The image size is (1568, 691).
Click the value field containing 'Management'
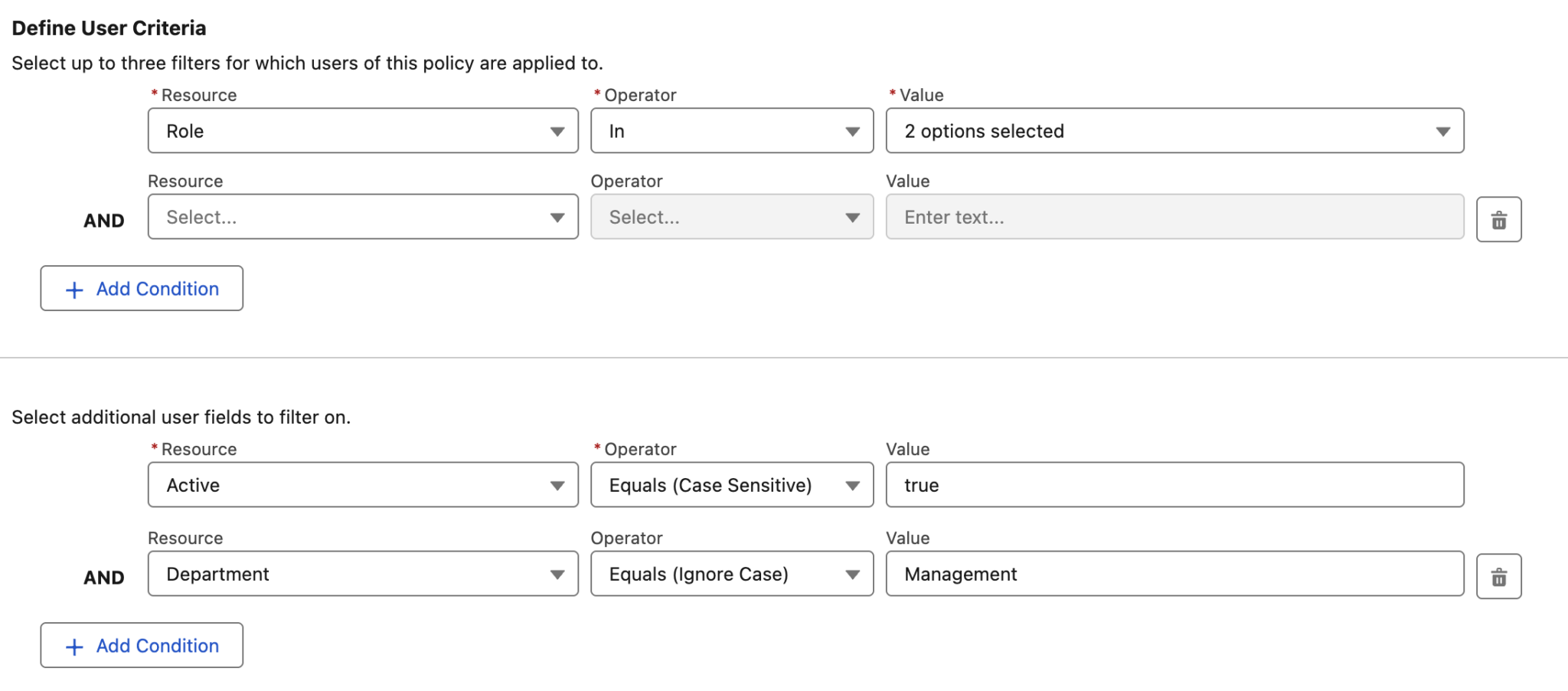click(1176, 574)
